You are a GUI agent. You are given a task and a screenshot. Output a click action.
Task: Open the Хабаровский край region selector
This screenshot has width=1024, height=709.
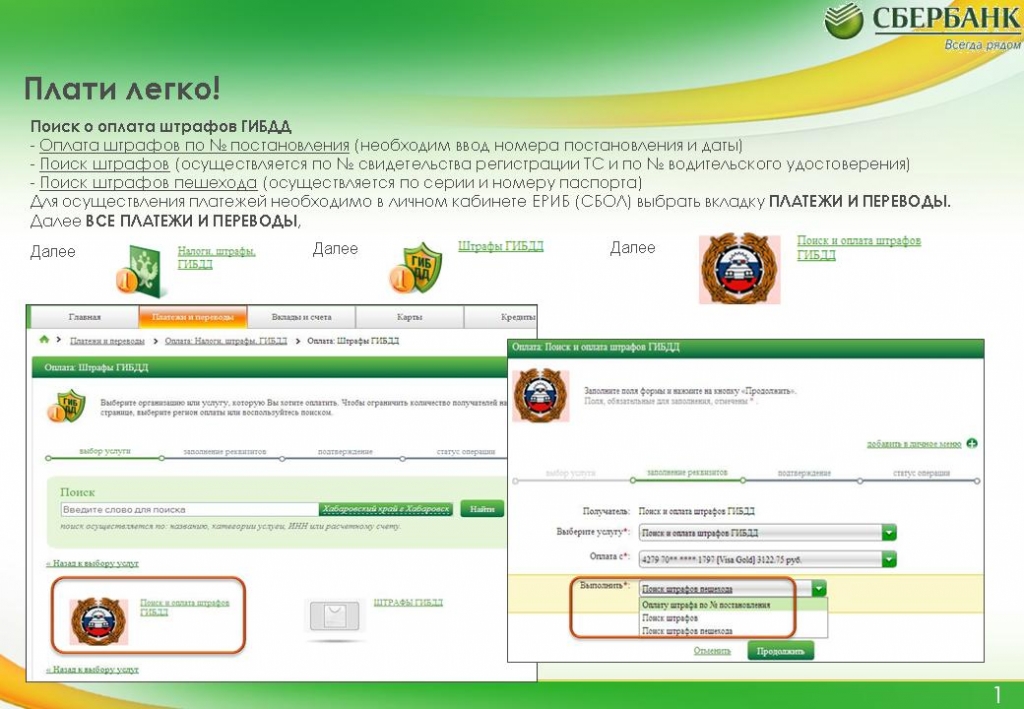387,509
